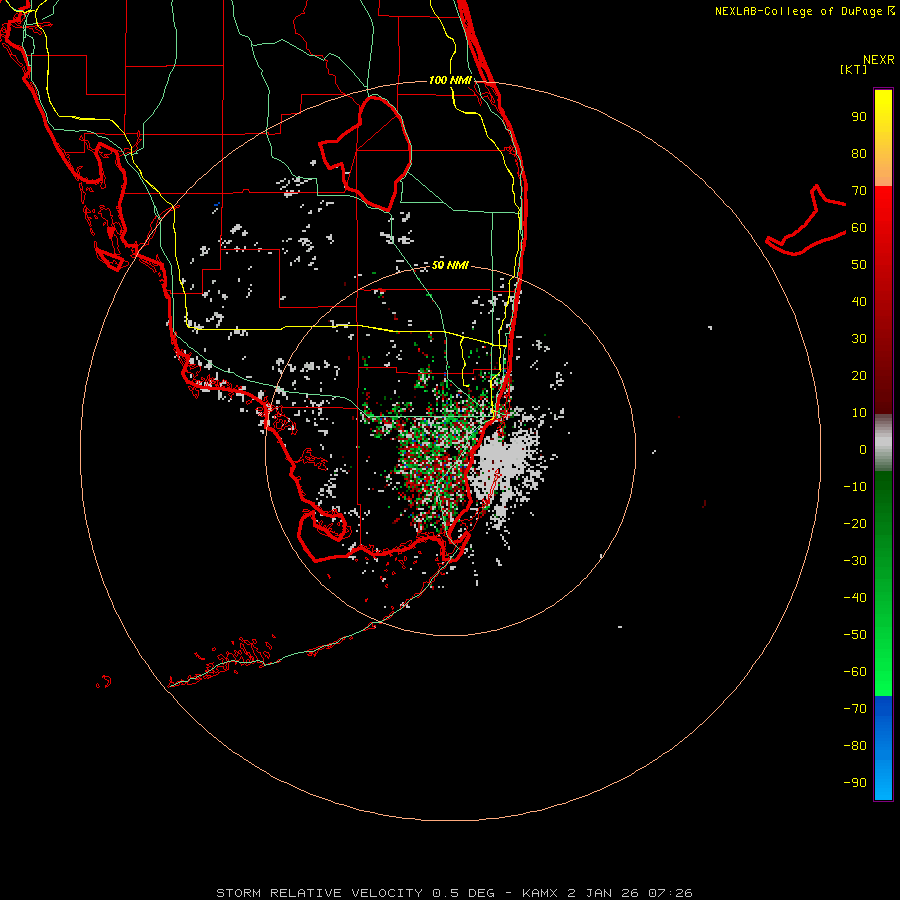The image size is (900, 900).
Task: Click the 80 value on the velocity scale
Action: [x=859, y=154]
